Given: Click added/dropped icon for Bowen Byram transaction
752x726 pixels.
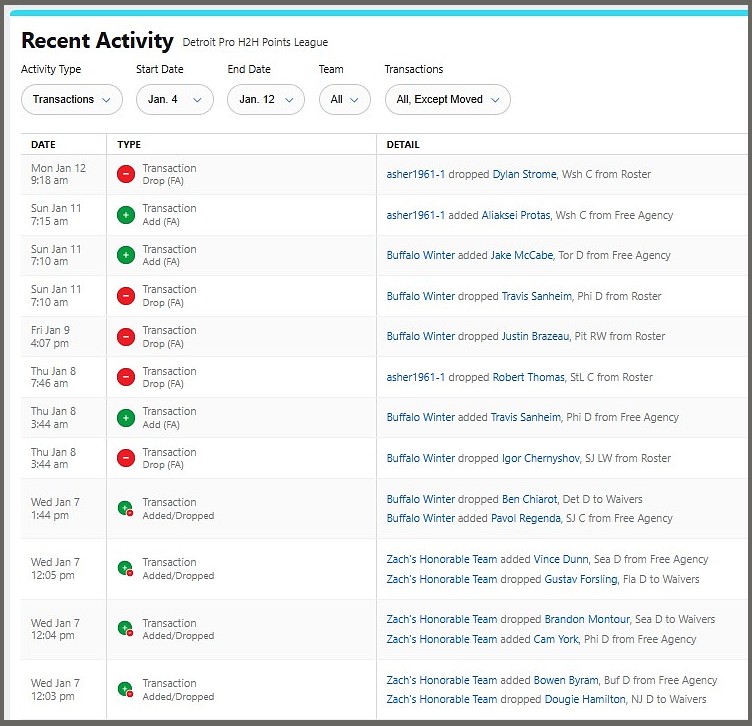Looking at the screenshot, I should [126, 689].
